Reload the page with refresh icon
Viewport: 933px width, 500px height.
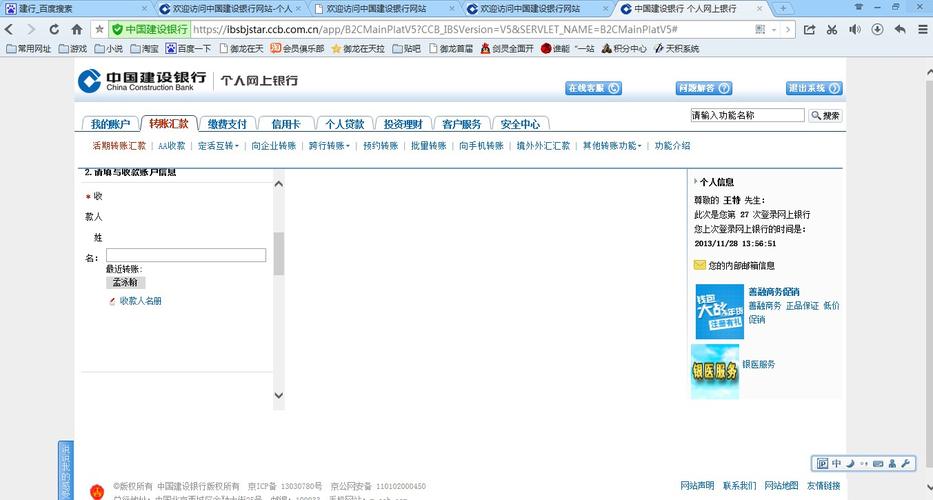pos(54,29)
